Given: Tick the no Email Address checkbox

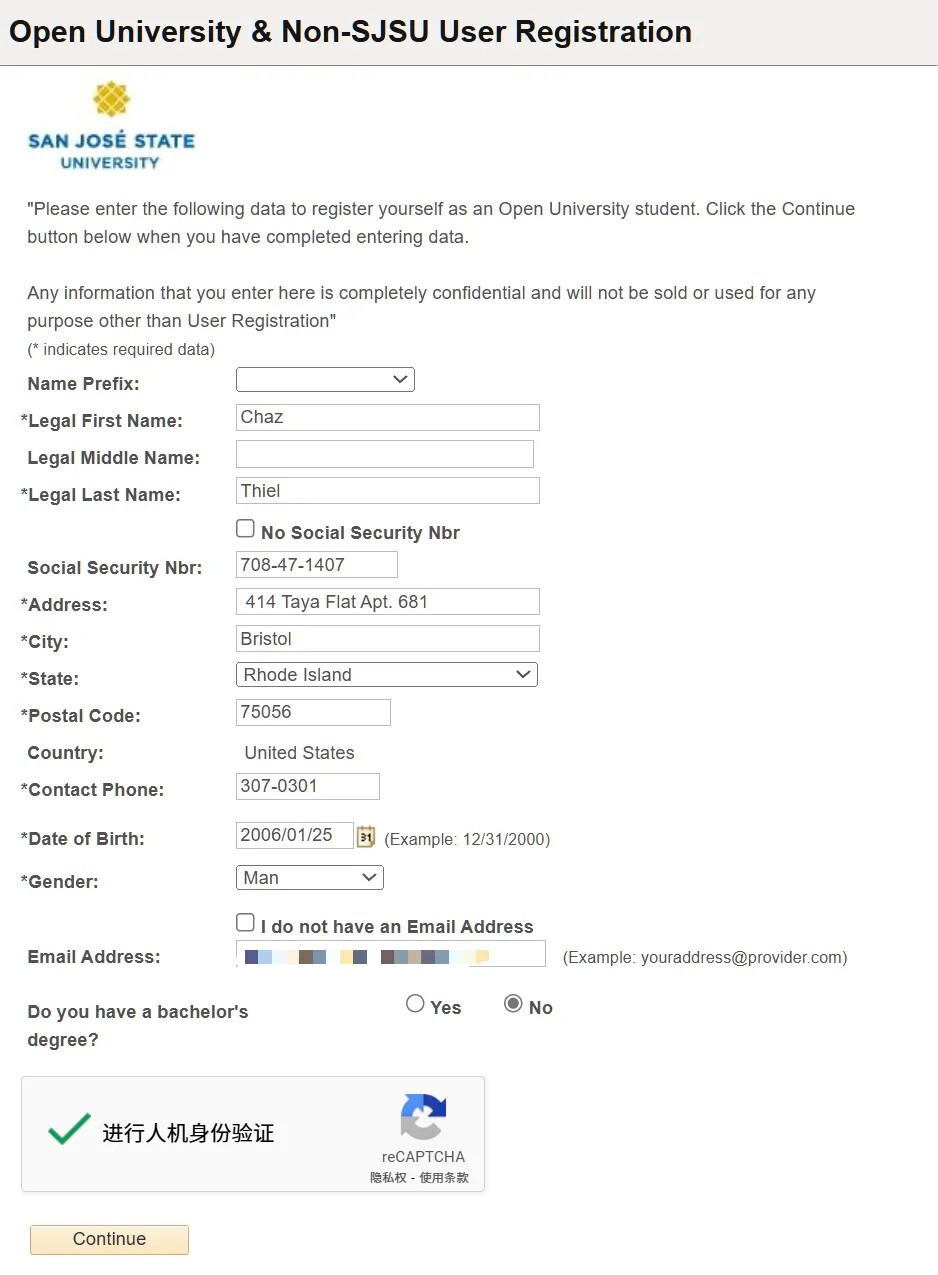Looking at the screenshot, I should point(245,923).
